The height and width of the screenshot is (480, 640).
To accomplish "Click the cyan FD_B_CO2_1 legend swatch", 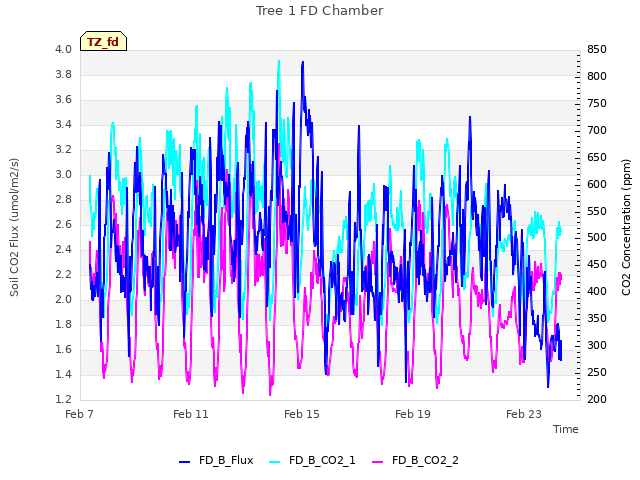I will pos(275,462).
